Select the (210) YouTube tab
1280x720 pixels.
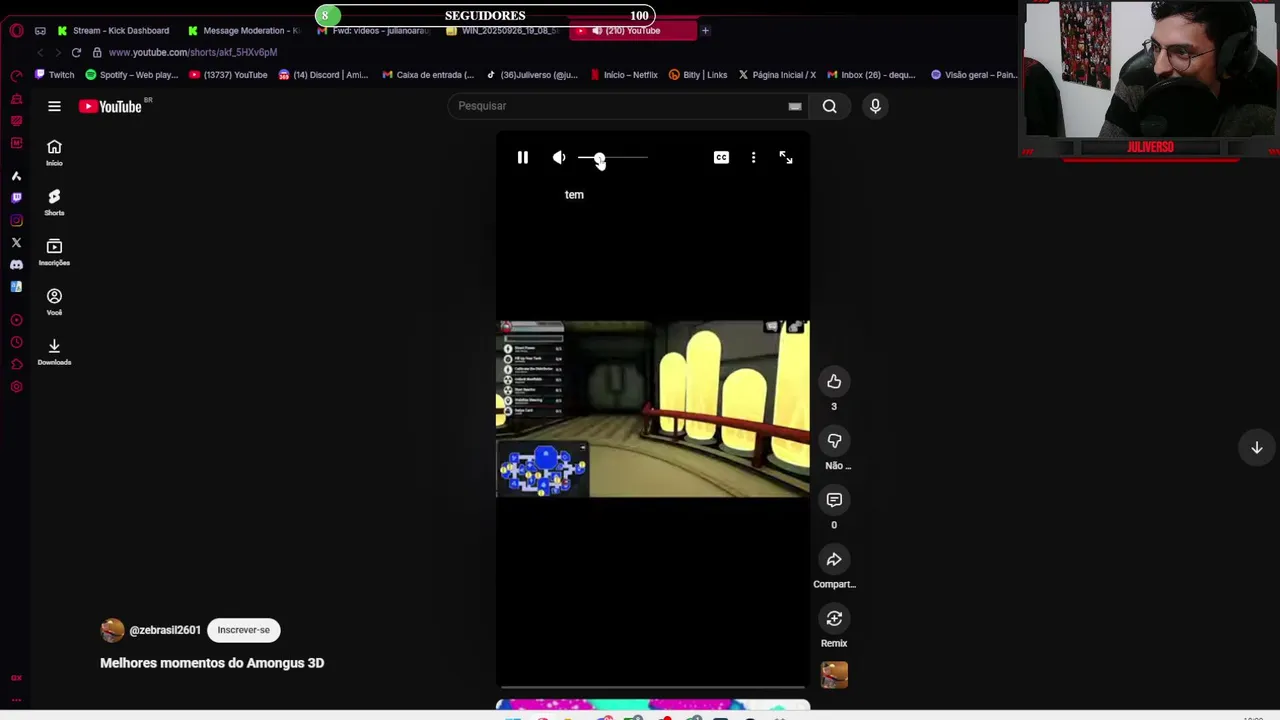632,30
